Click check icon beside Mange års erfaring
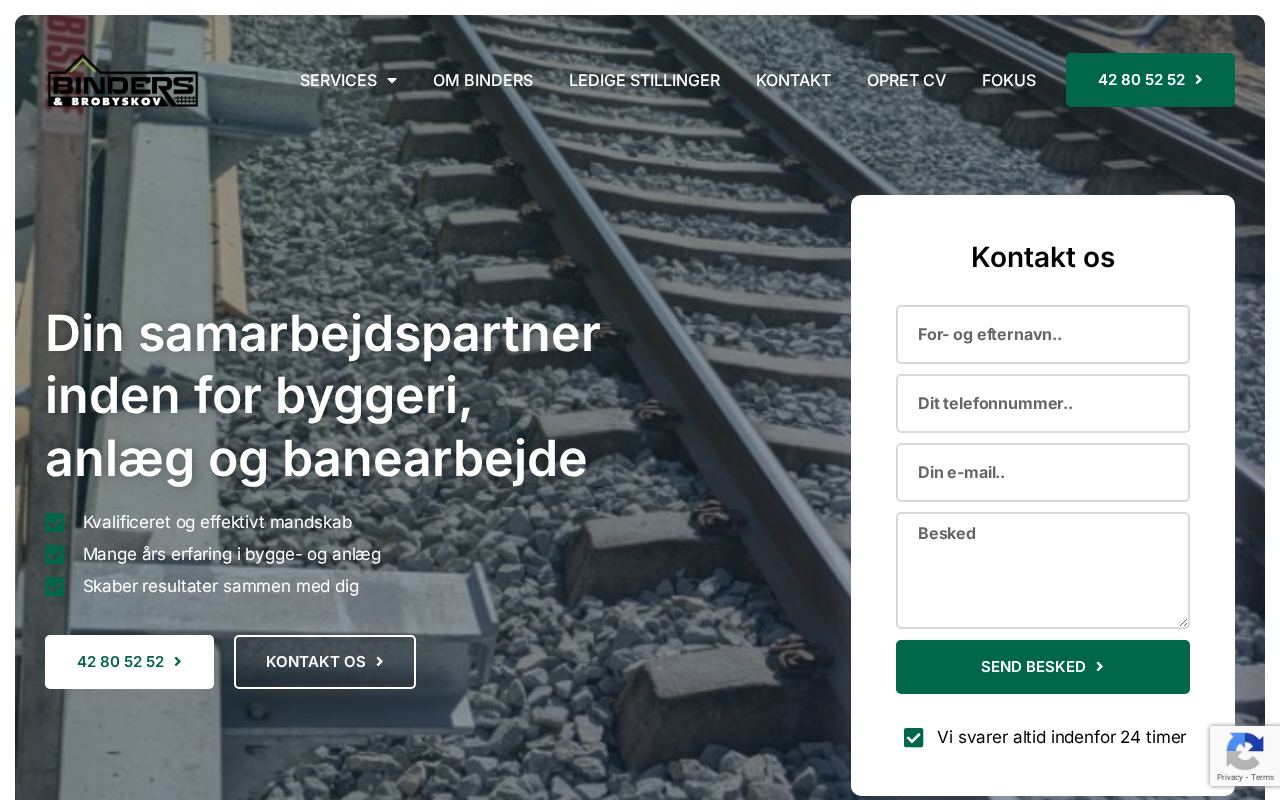Screen dimensions: 1280x800 (x=55, y=554)
